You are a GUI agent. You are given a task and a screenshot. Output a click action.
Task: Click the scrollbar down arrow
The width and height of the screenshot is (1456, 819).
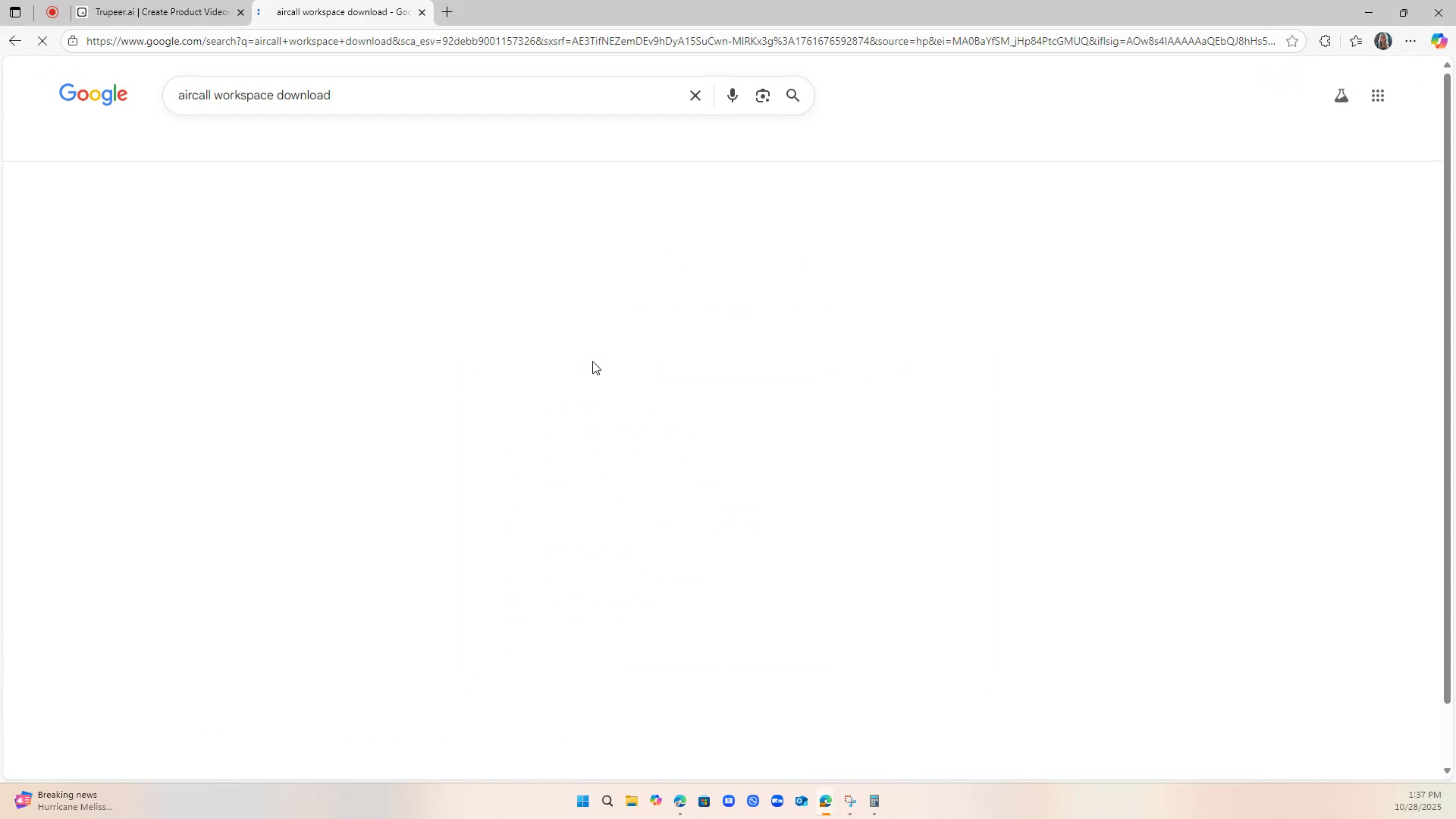tap(1447, 770)
